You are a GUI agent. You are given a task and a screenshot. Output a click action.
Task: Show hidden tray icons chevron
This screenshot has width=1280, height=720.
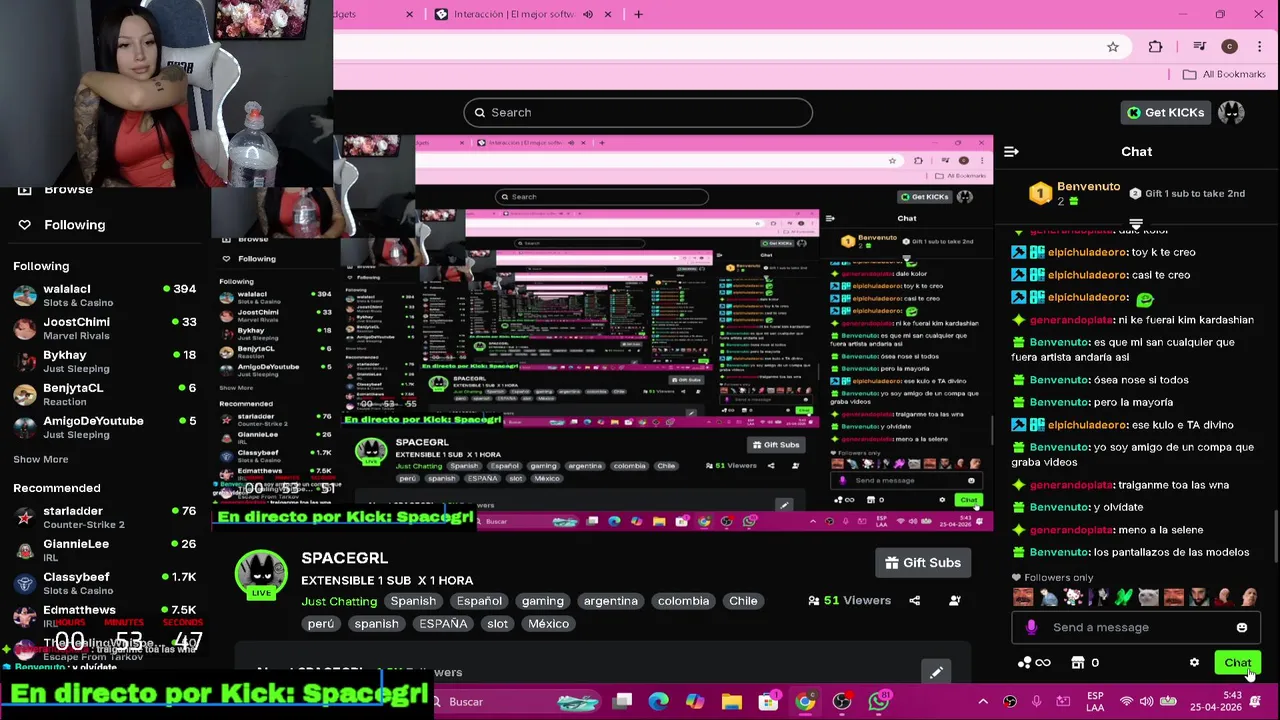983,702
